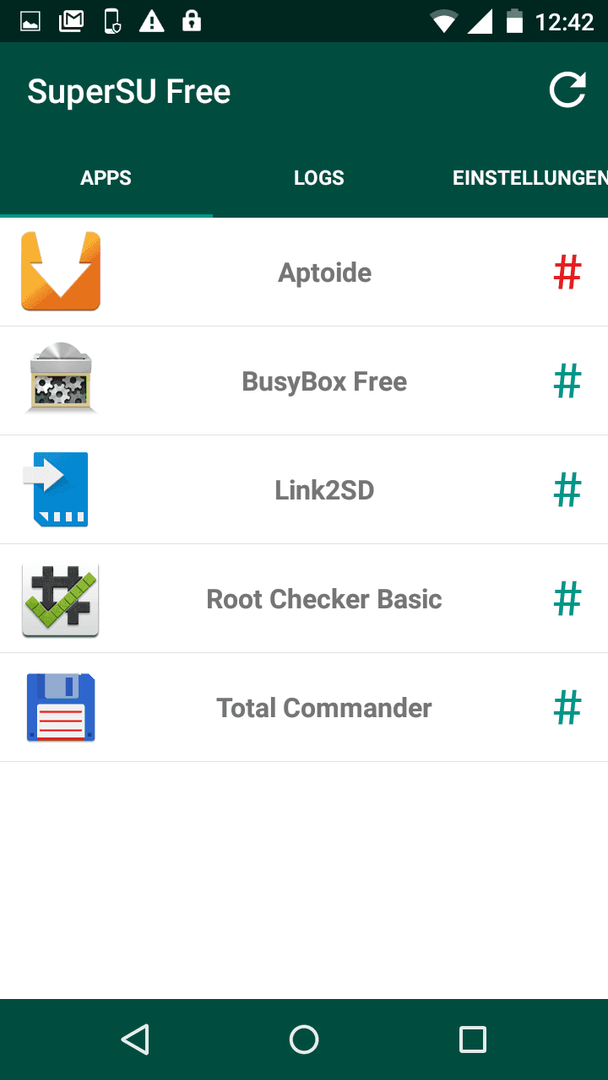The width and height of the screenshot is (608, 1080).
Task: Tap the hash beside Root Checker Basic
Action: coord(567,599)
